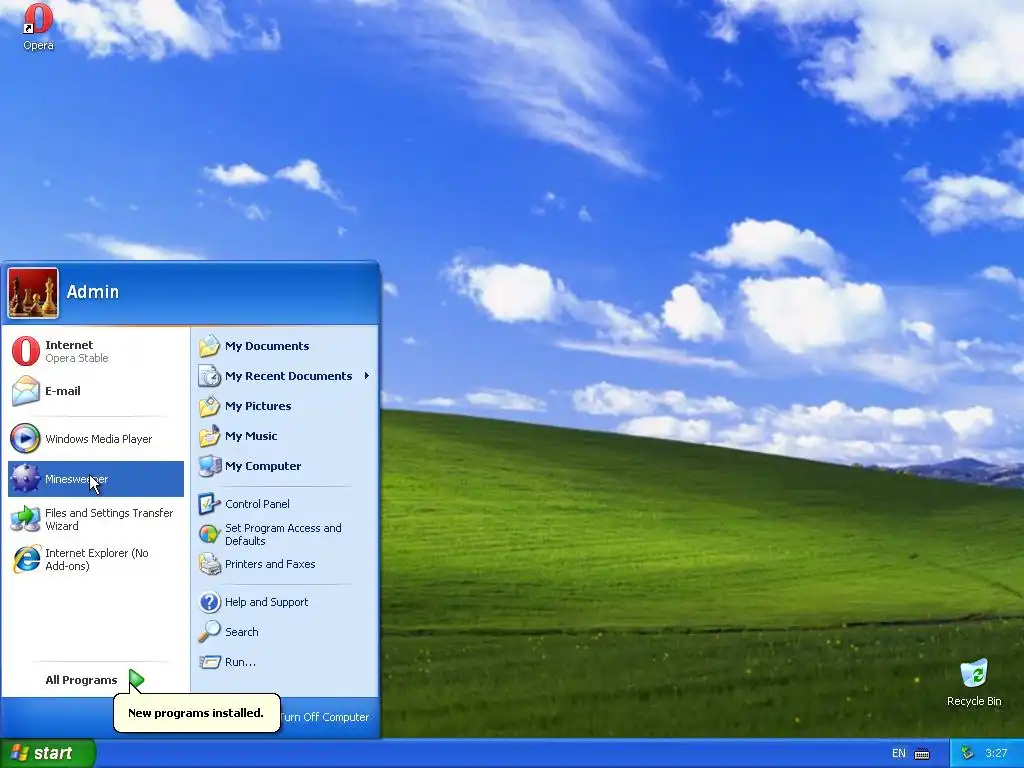Click the 3:27 taskbar clock
This screenshot has width=1024, height=768.
pyautogui.click(x=997, y=753)
